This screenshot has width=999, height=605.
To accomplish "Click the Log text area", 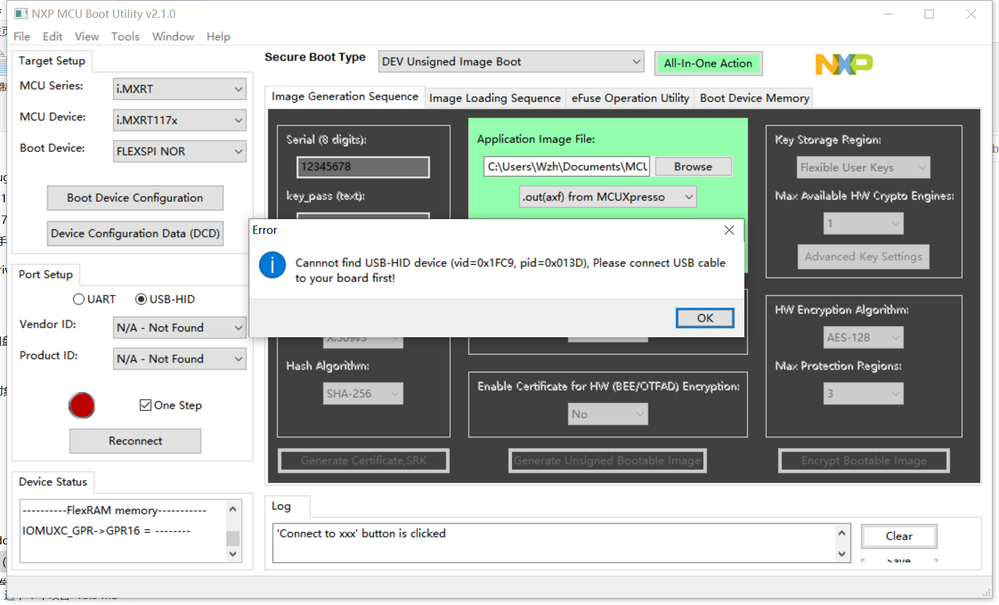I will 554,543.
